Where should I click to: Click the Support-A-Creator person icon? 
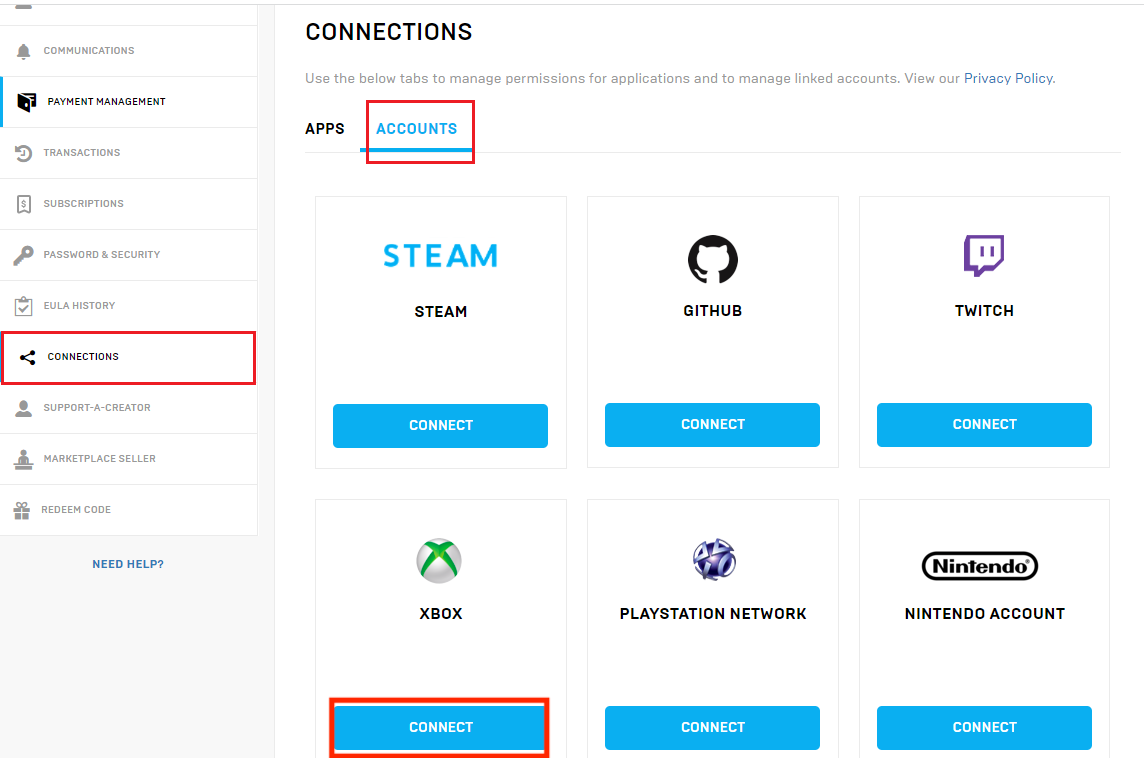point(23,408)
